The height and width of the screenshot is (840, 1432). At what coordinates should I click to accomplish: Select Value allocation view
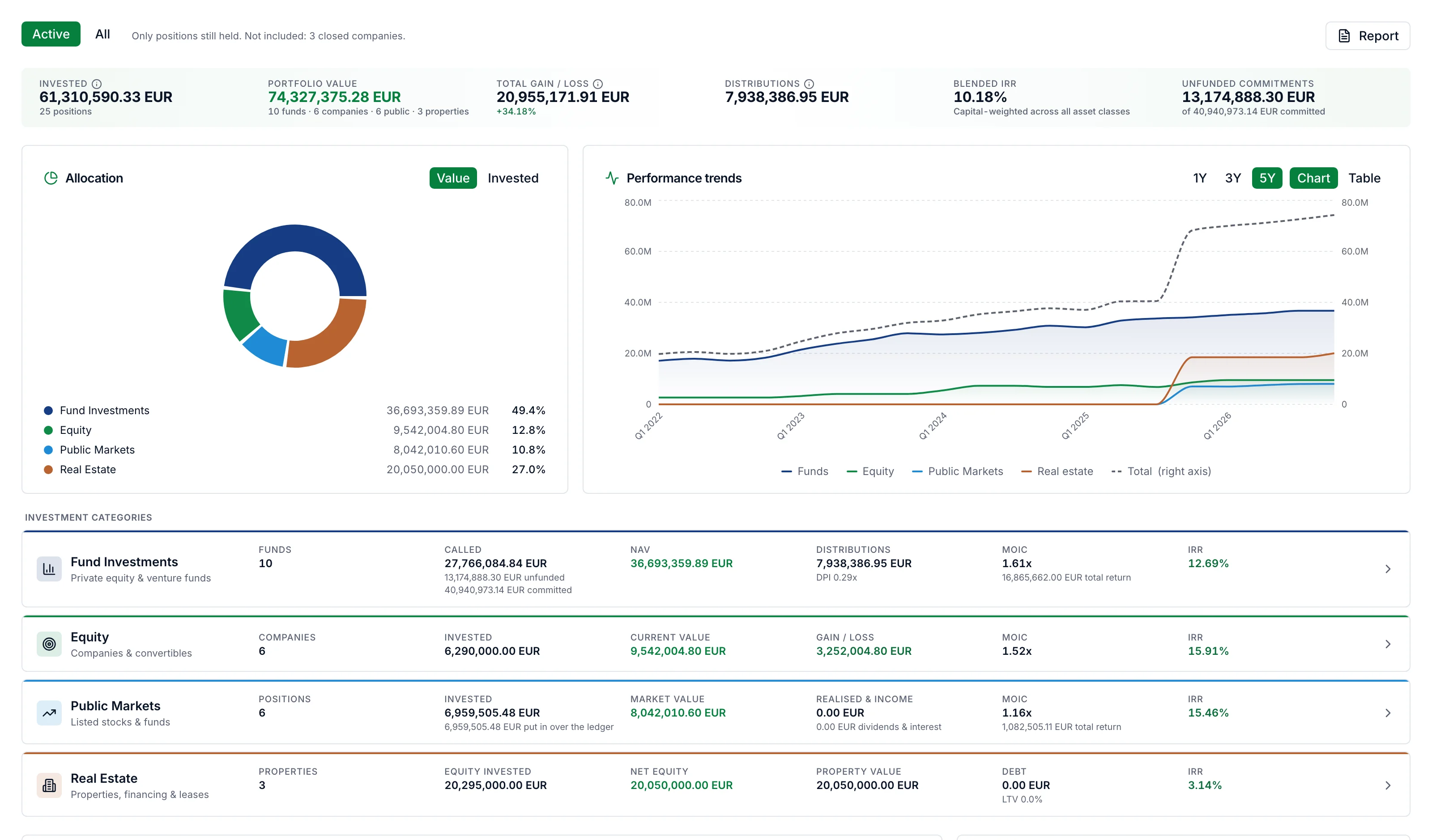pyautogui.click(x=453, y=178)
